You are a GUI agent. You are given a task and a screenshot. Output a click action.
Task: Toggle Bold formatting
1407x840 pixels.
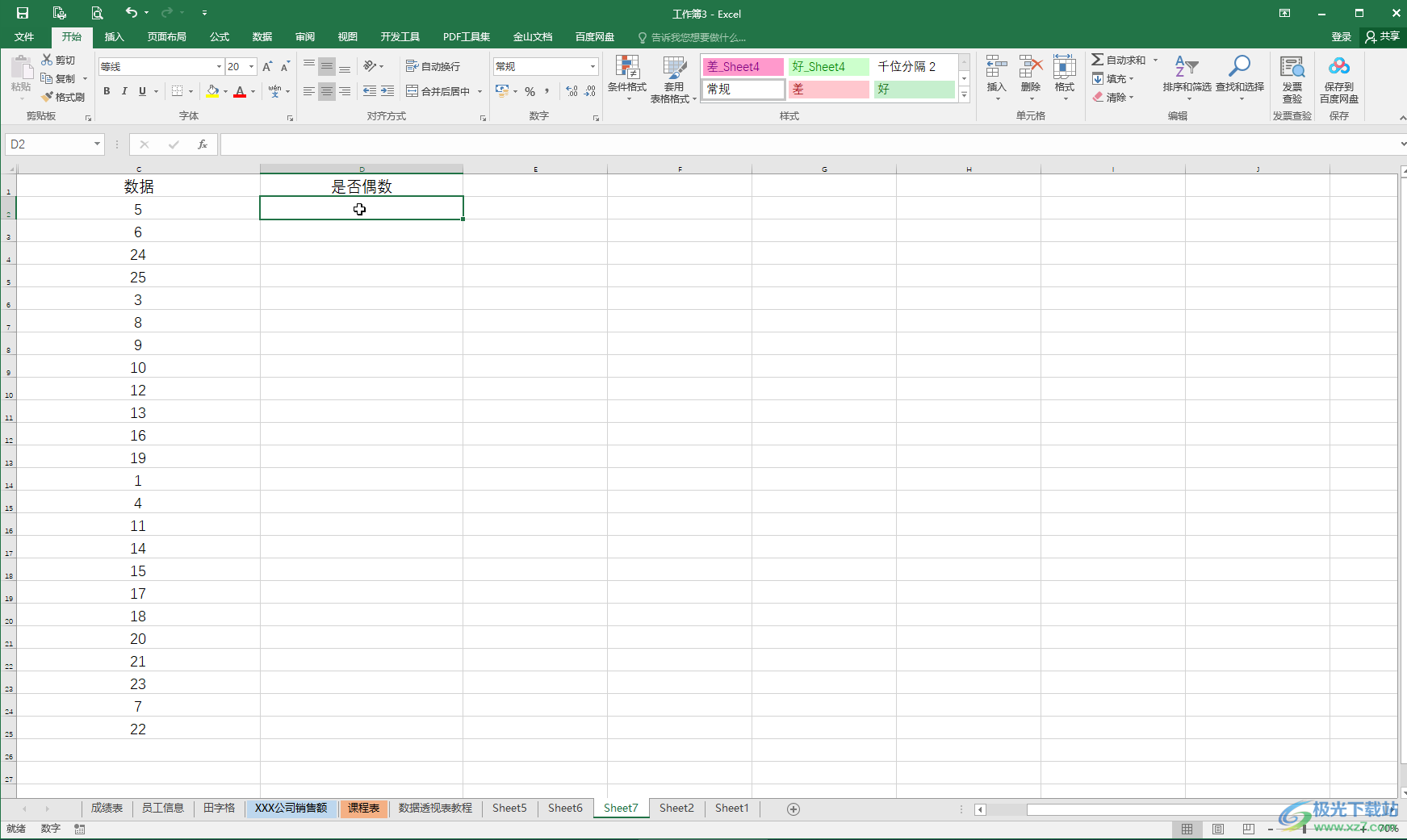(x=107, y=91)
